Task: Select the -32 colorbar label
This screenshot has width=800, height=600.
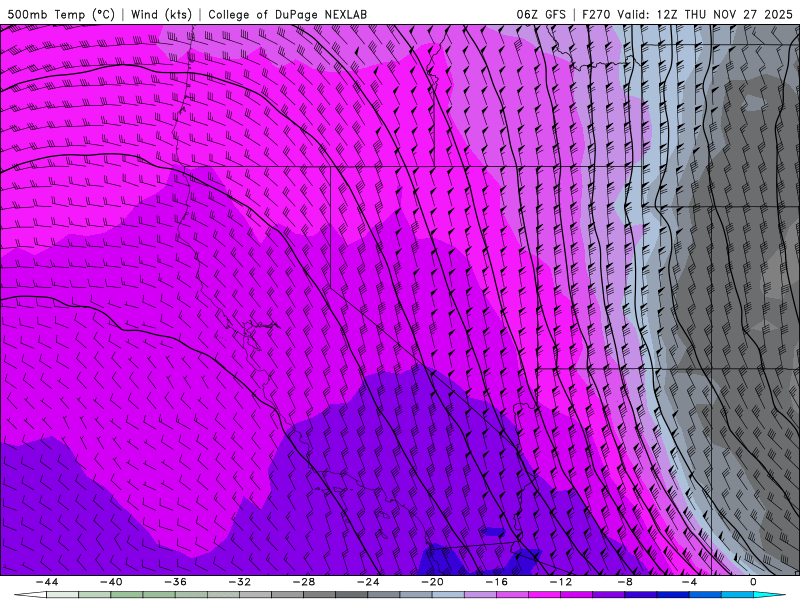Action: pos(240,582)
